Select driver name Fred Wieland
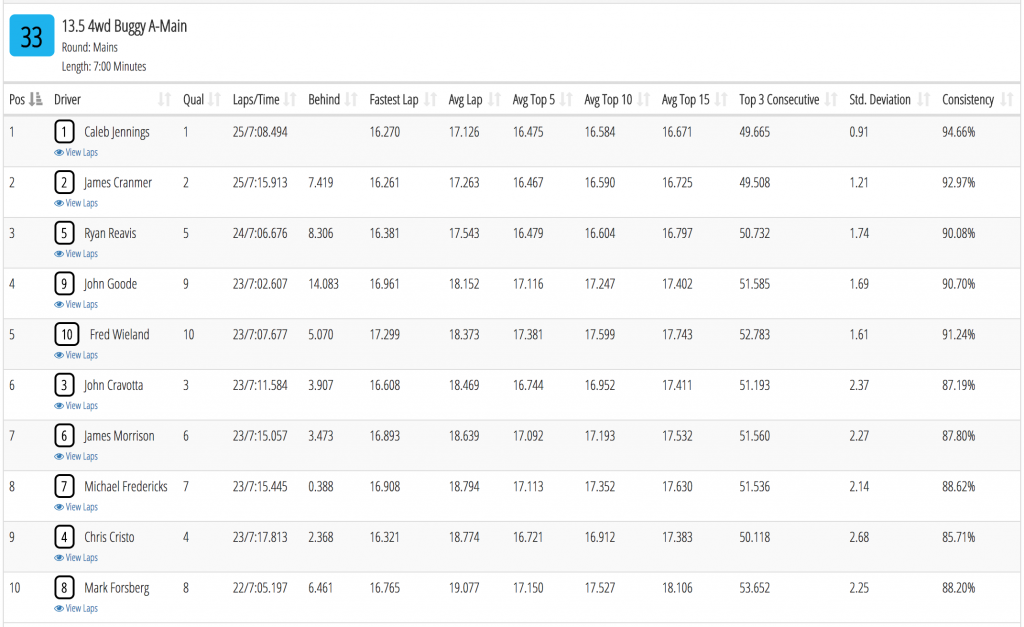1024x627 pixels. [x=120, y=334]
